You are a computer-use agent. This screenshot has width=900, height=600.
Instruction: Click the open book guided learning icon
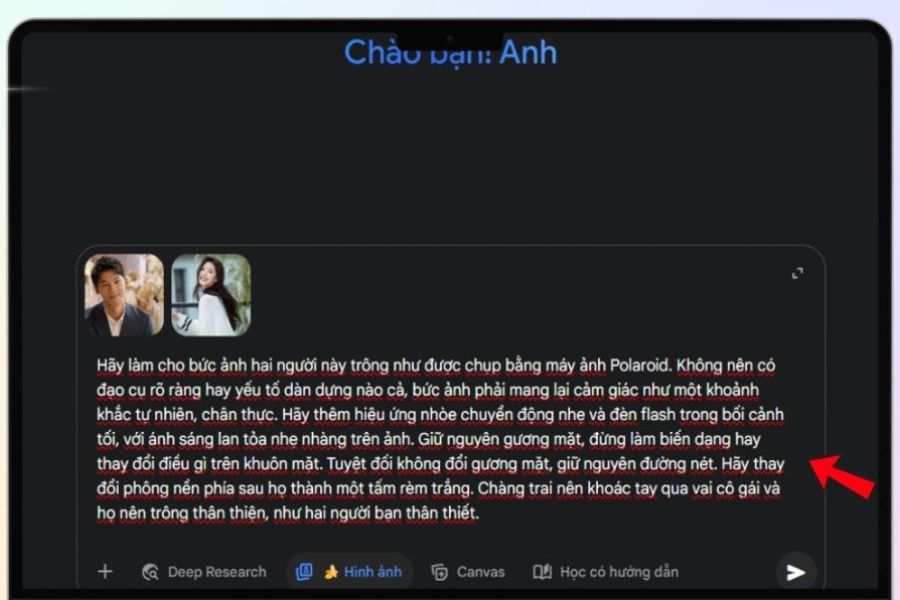[x=542, y=571]
